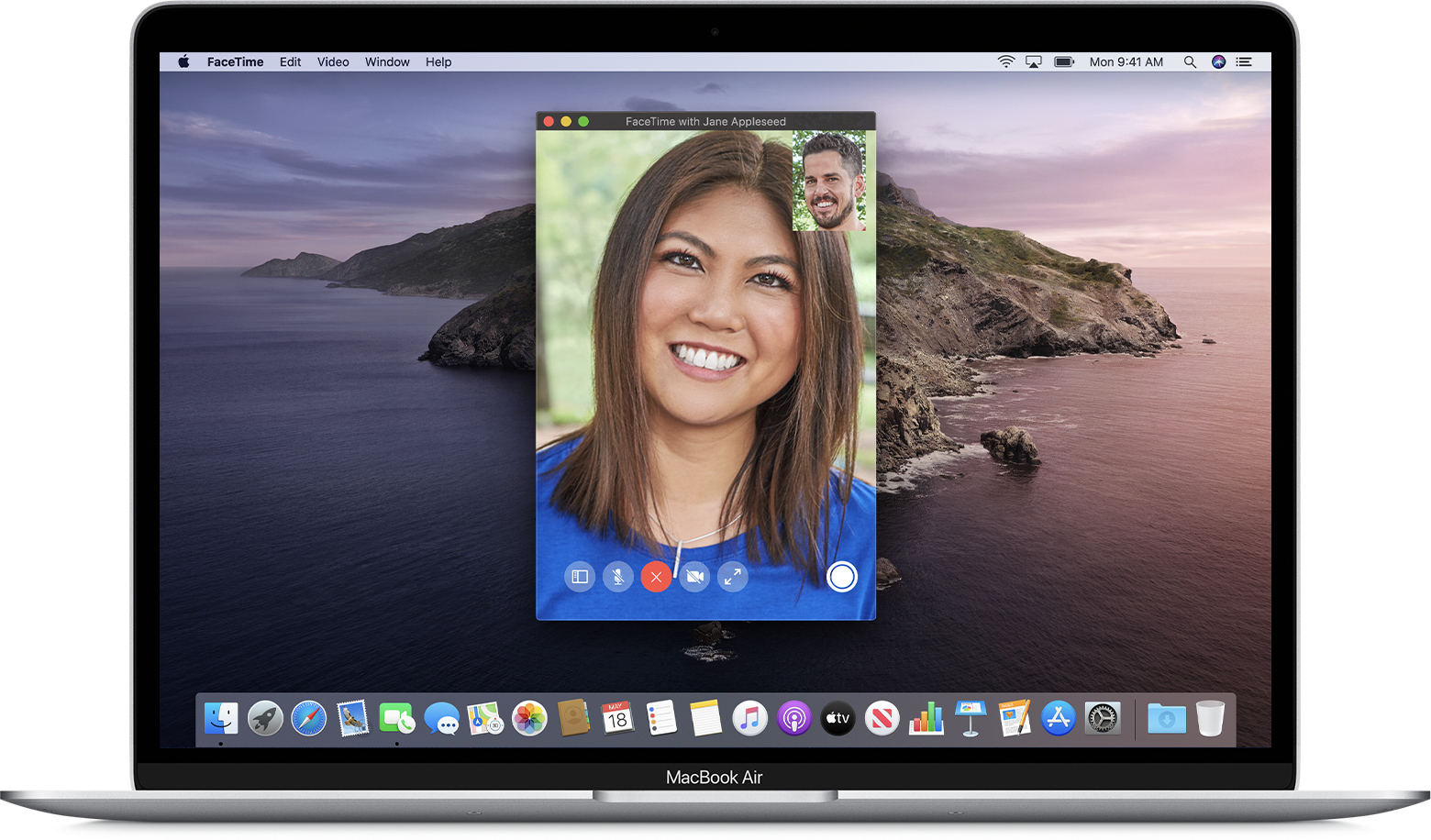This screenshot has width=1431, height=840.
Task: Open the FaceTime menu
Action: (235, 62)
